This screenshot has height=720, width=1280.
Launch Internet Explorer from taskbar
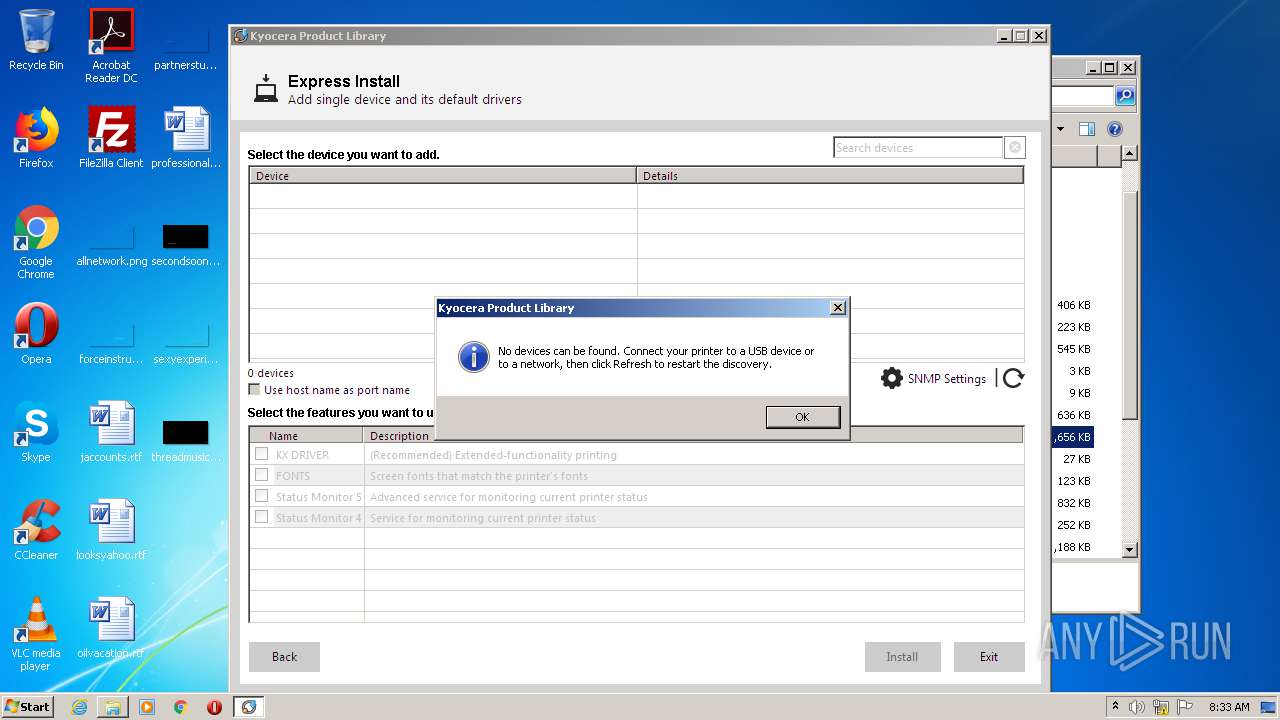point(79,707)
